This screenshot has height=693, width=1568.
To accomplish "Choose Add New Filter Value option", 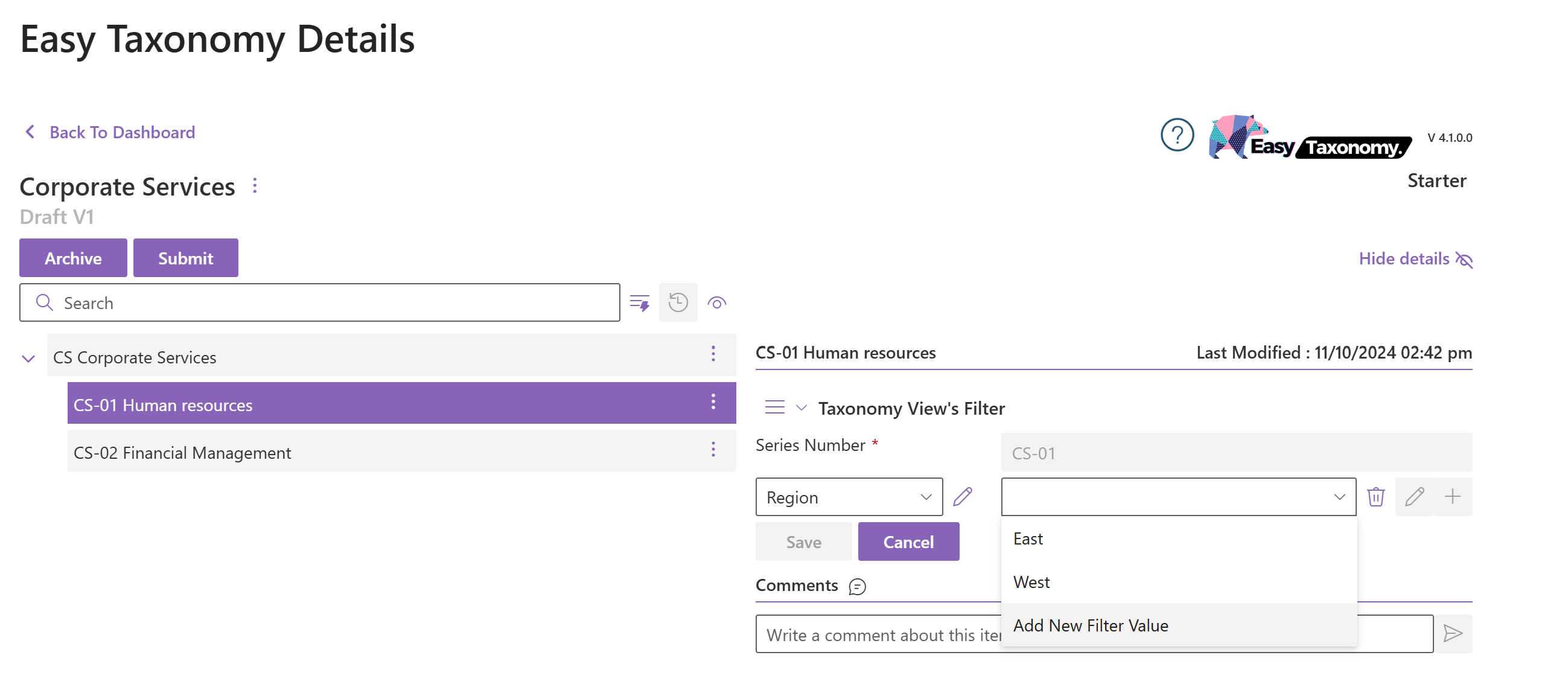I will [1090, 625].
